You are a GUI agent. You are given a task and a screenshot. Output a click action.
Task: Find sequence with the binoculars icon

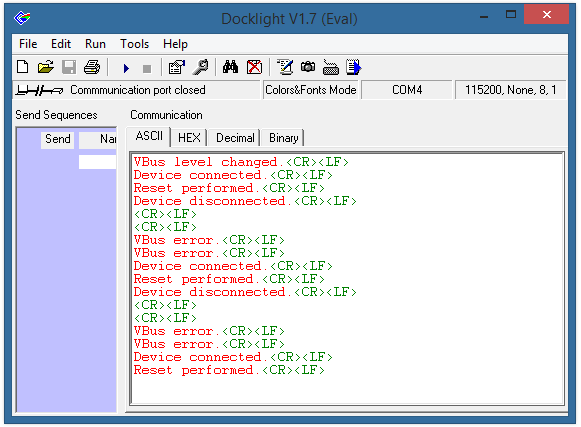[x=230, y=67]
